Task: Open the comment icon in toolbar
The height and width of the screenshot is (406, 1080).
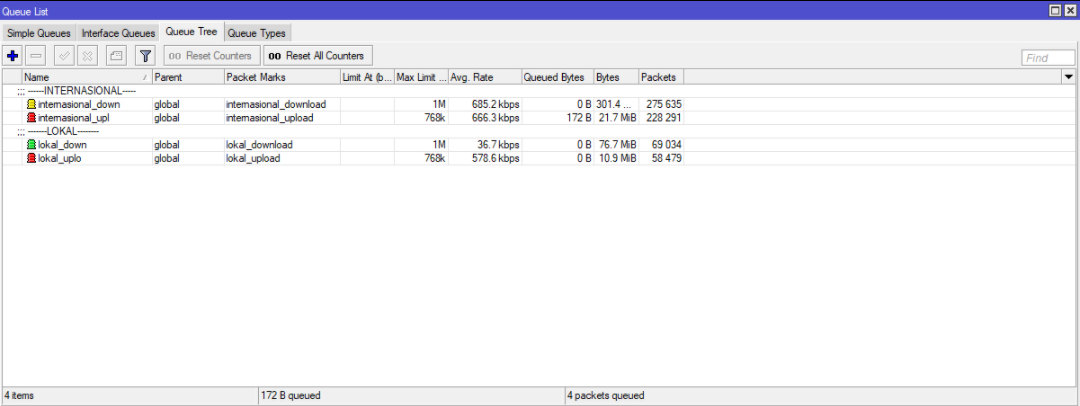Action: (x=116, y=55)
